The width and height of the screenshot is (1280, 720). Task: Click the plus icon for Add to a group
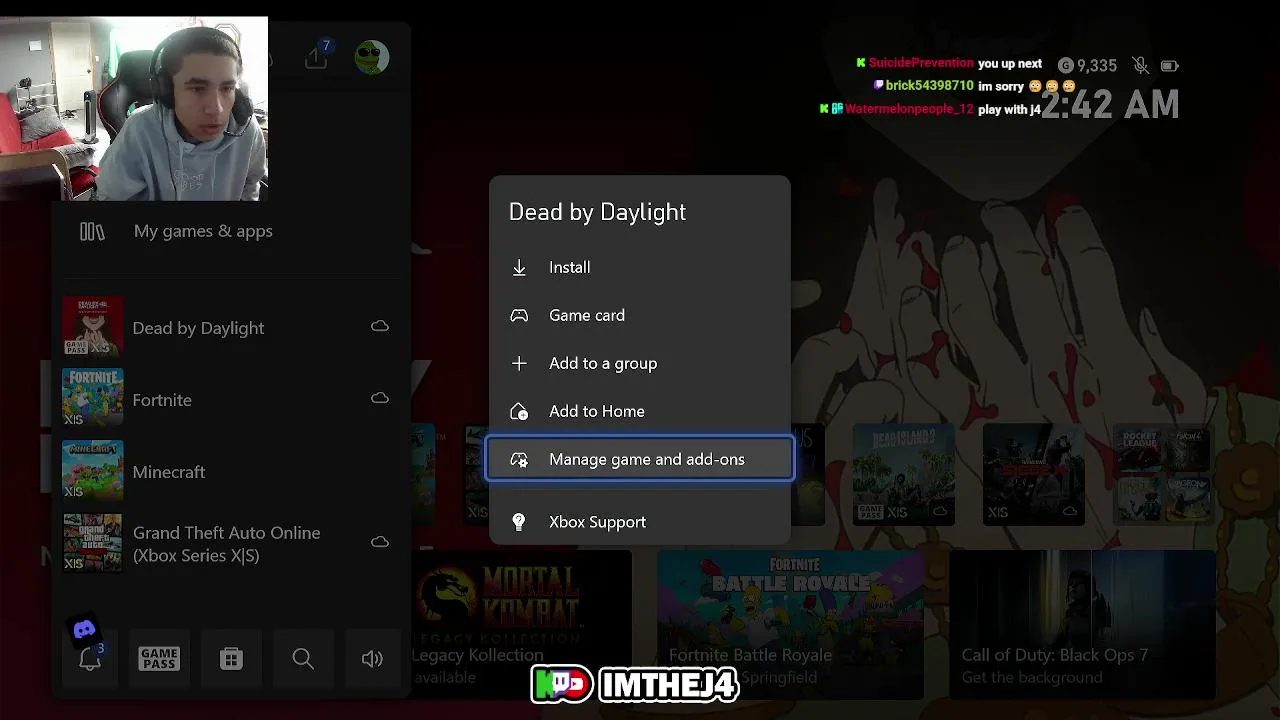pos(519,363)
